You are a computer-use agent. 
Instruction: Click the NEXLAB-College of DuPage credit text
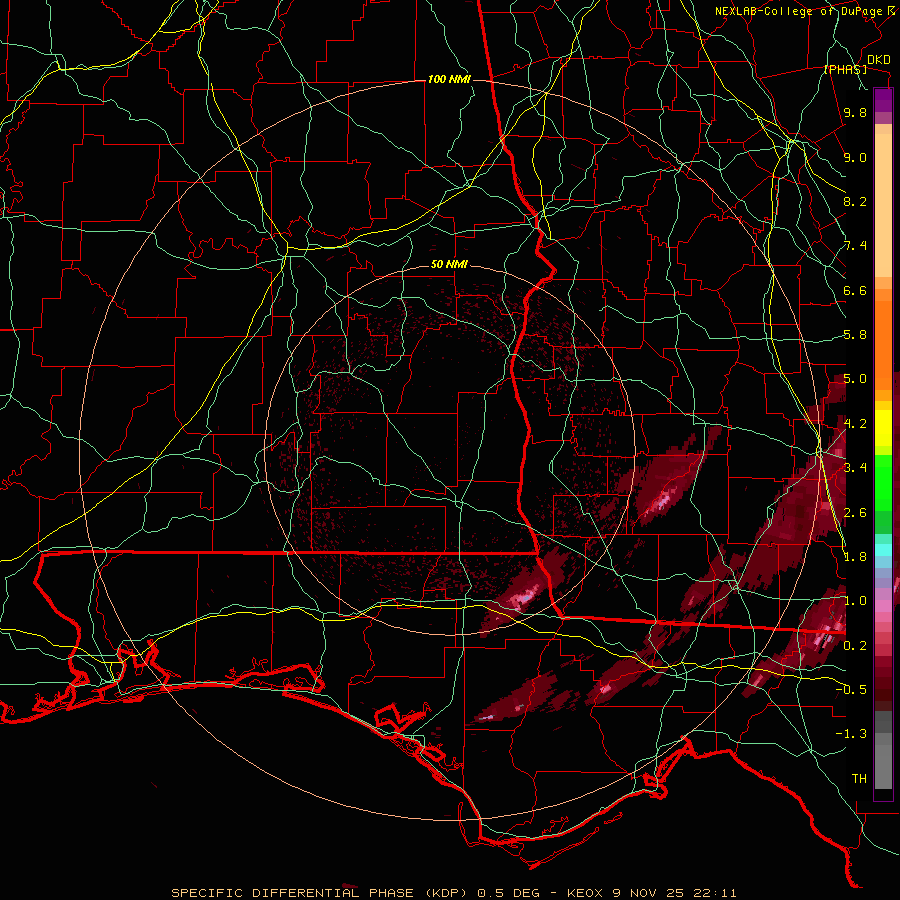coord(801,11)
